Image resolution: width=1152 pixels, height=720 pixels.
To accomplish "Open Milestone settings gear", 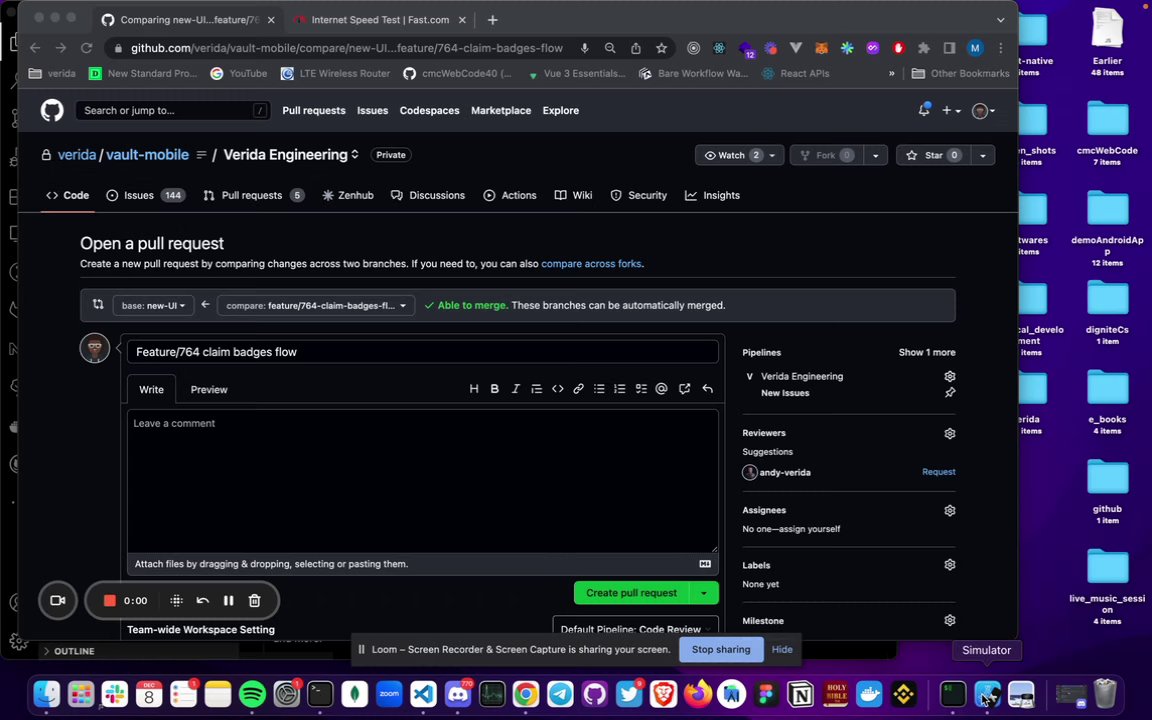I will pyautogui.click(x=950, y=621).
